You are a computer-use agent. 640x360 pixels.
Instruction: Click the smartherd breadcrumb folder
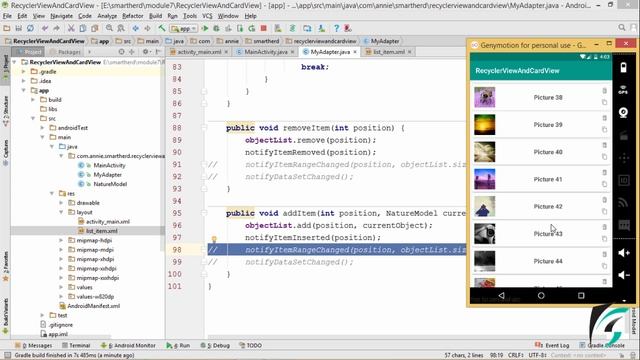click(x=262, y=41)
